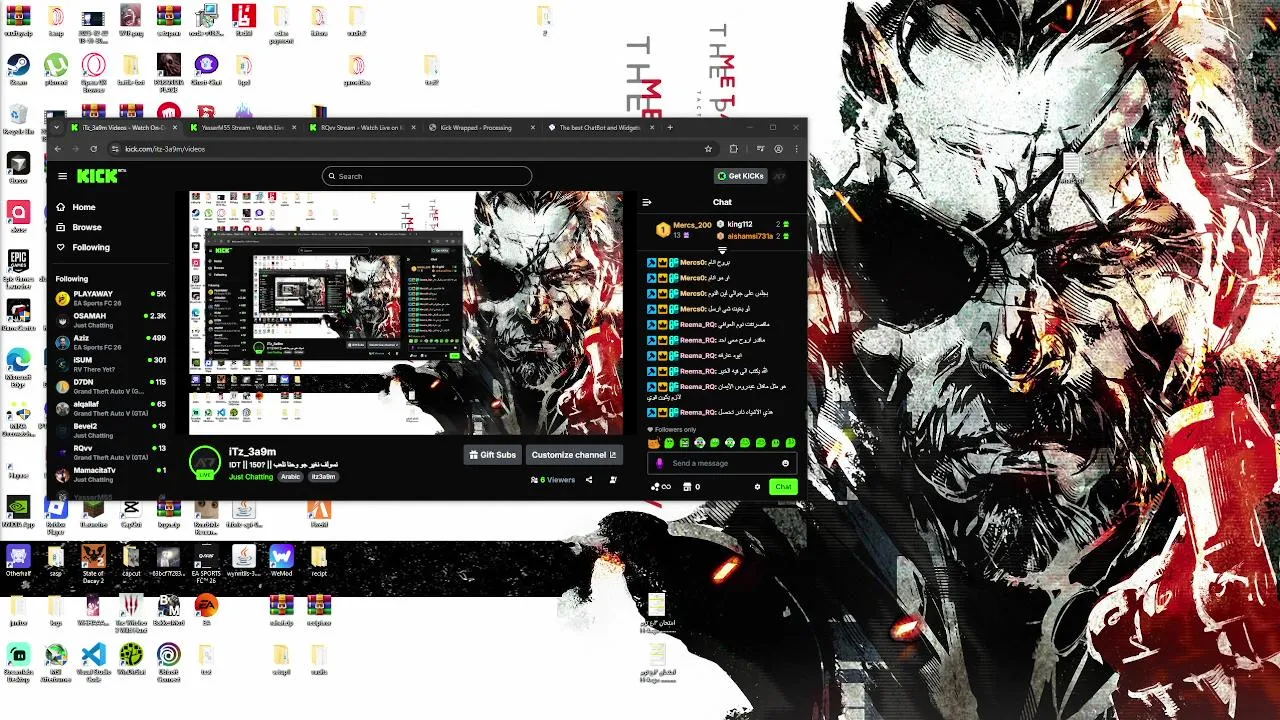The width and height of the screenshot is (1280, 720).
Task: Click the chat points infinity icon
Action: point(660,487)
